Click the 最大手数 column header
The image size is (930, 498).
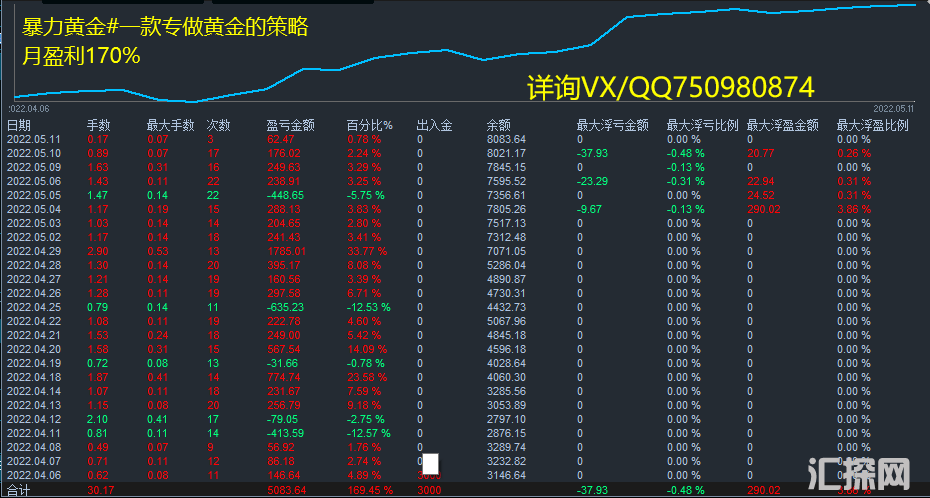[170, 126]
